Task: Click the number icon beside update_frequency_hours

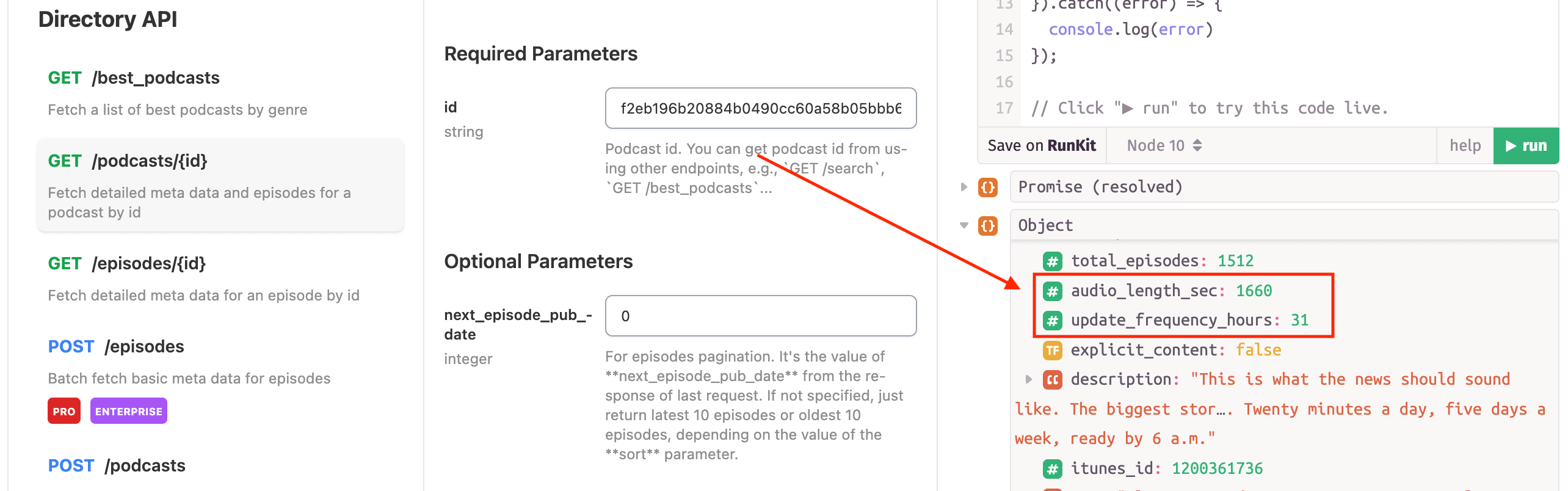Action: 1052,321
